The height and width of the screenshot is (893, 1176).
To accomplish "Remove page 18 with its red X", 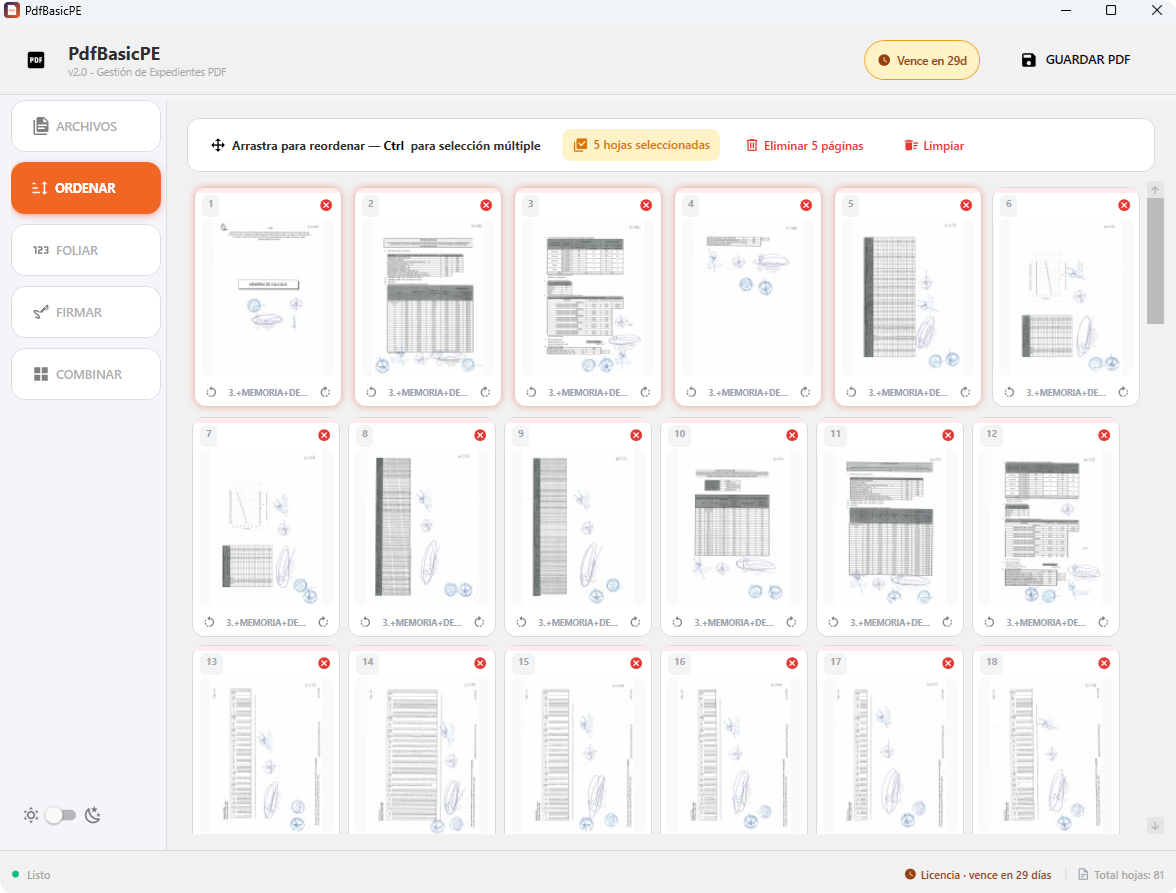I will tap(1104, 663).
